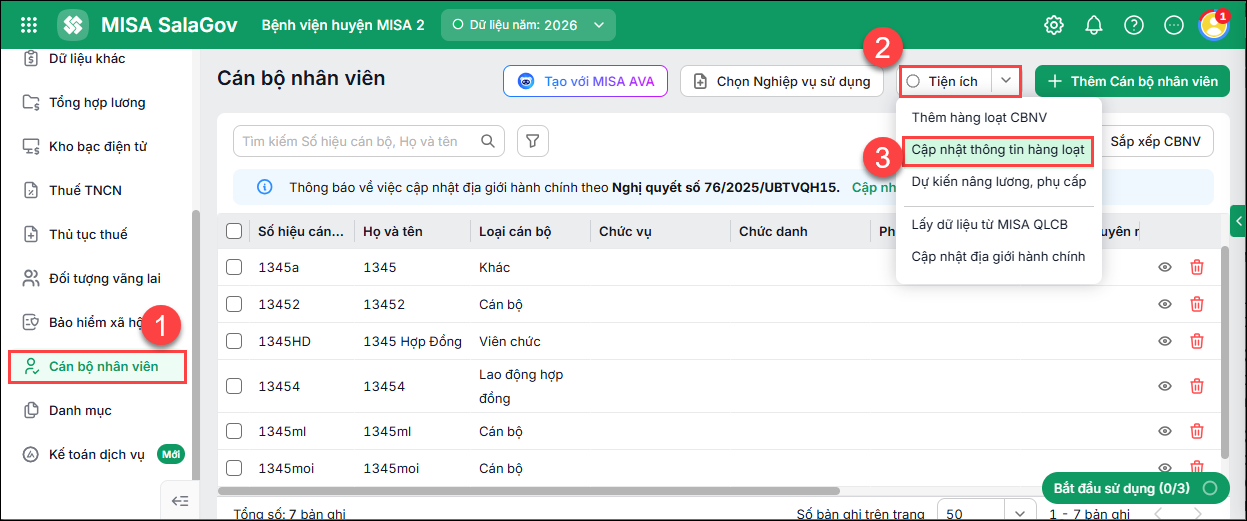View details of employee 1345a
The image size is (1247, 521).
[x=1164, y=267]
